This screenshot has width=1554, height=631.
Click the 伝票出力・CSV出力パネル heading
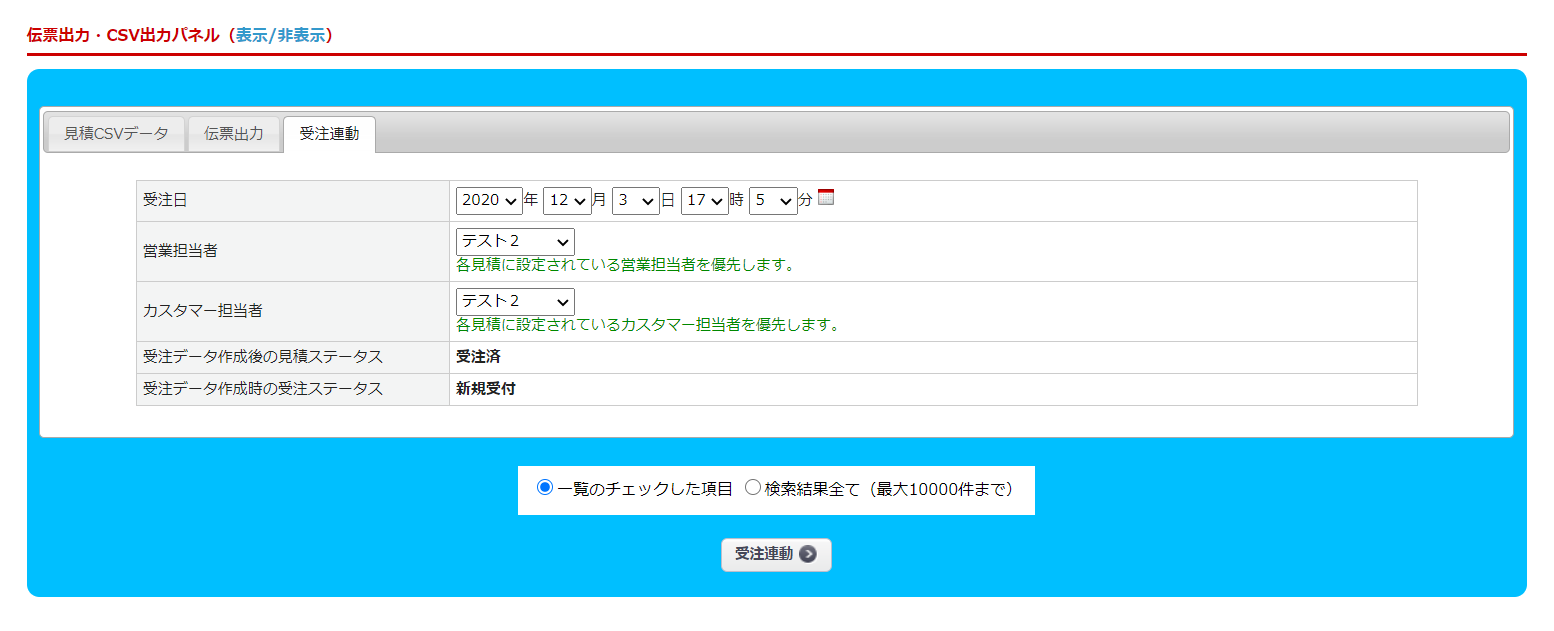click(x=123, y=35)
